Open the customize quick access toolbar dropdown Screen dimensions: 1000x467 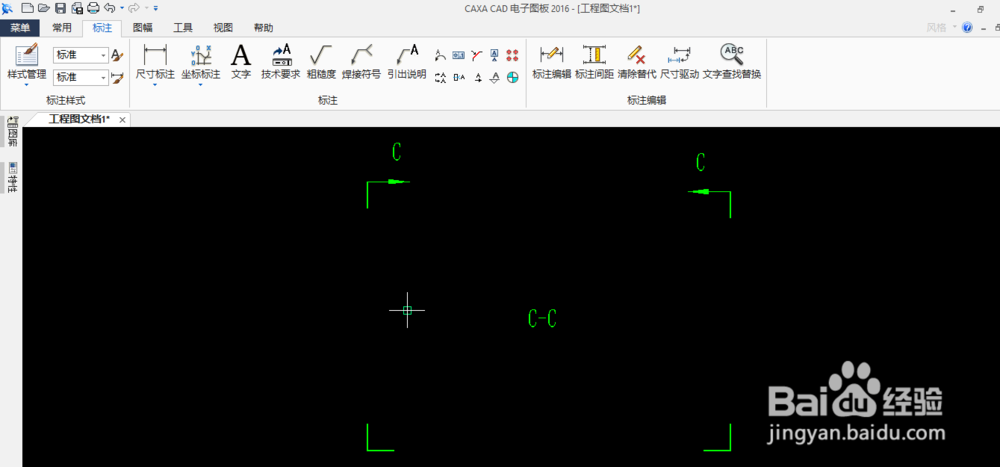click(156, 8)
